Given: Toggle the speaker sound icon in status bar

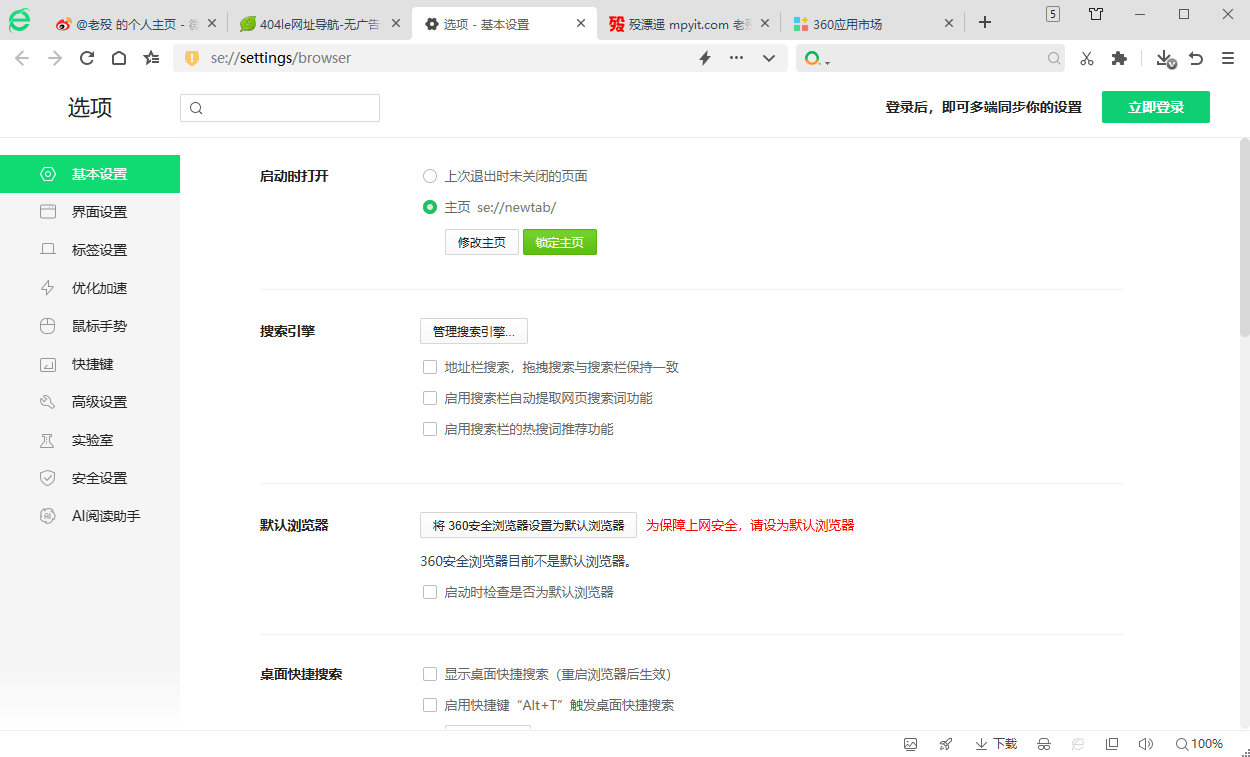Looking at the screenshot, I should (1146, 744).
